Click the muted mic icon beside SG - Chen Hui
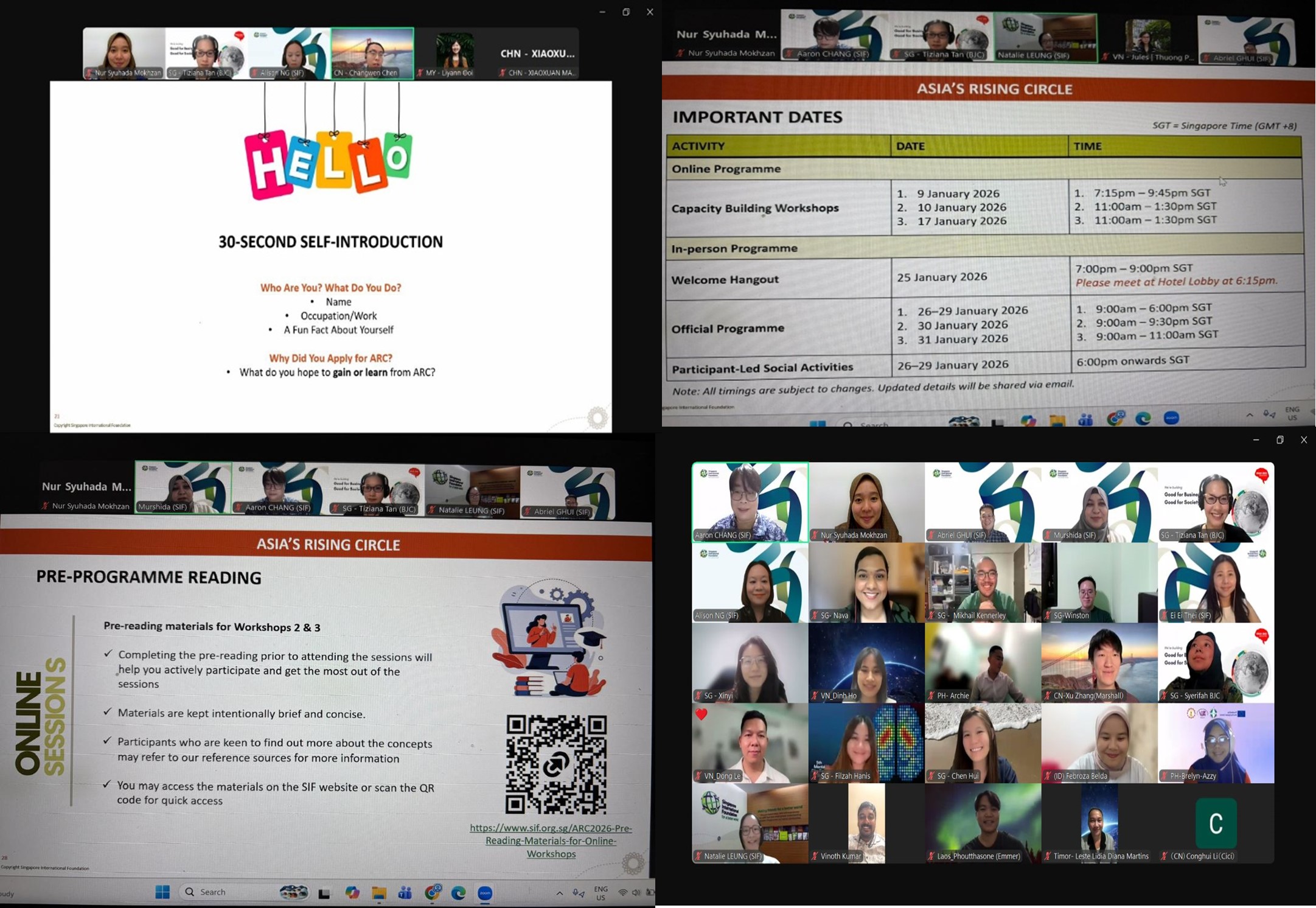The height and width of the screenshot is (908, 1316). (x=930, y=776)
